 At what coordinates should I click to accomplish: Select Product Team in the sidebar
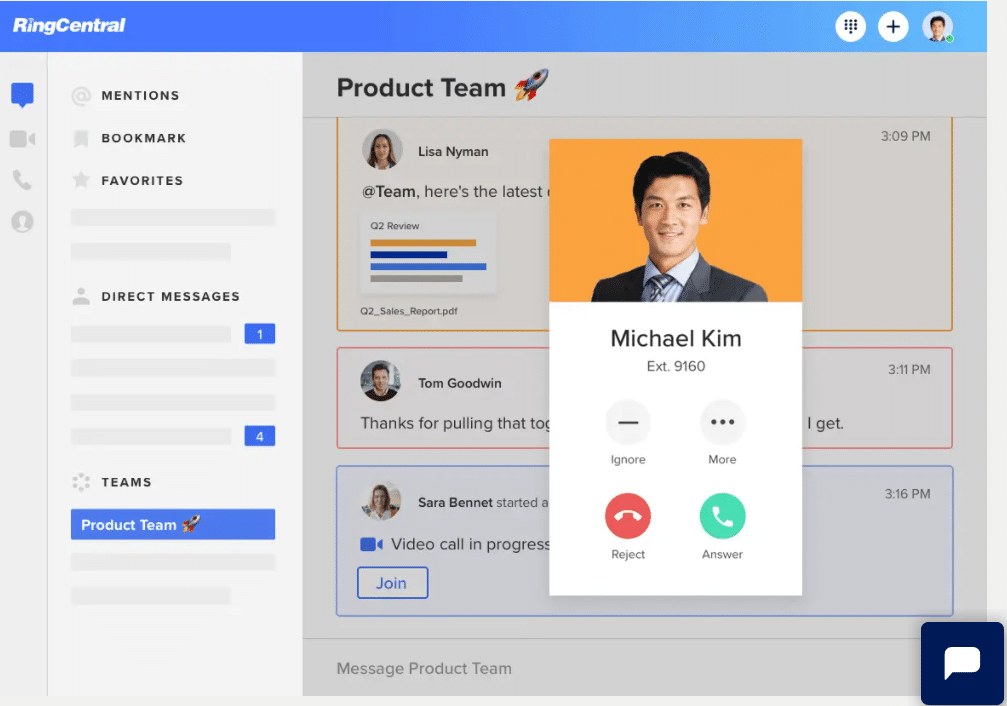(172, 525)
